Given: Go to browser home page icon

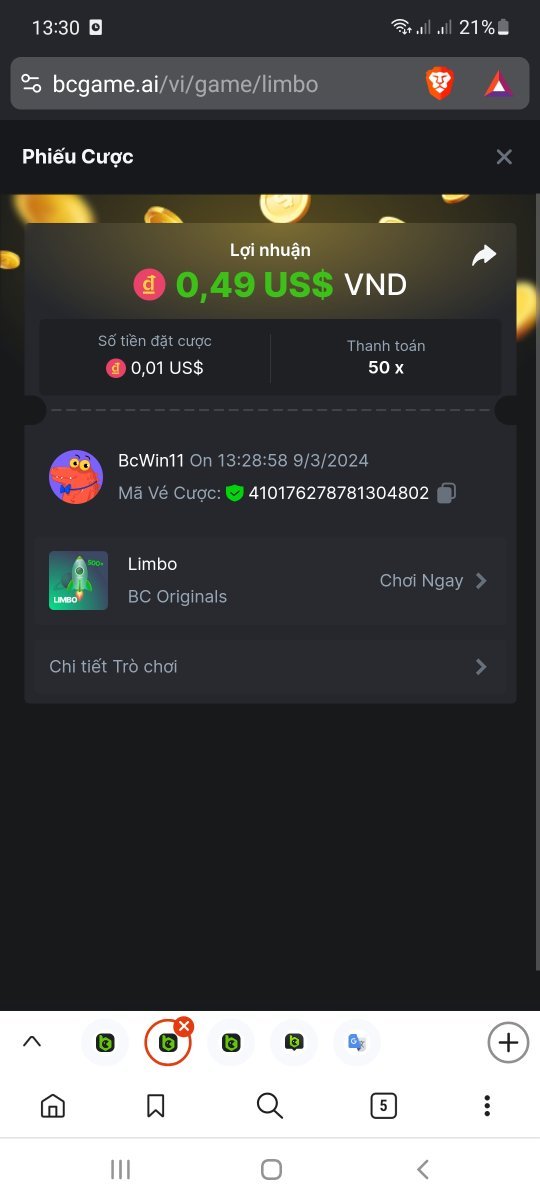Looking at the screenshot, I should point(53,1105).
